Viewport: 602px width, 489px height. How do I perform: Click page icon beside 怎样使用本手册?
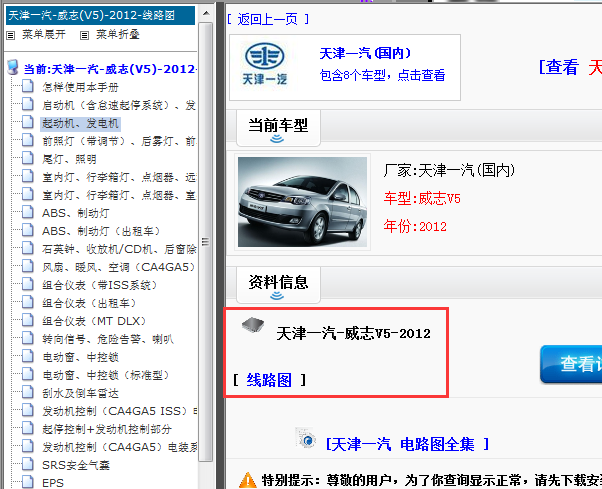coord(28,86)
